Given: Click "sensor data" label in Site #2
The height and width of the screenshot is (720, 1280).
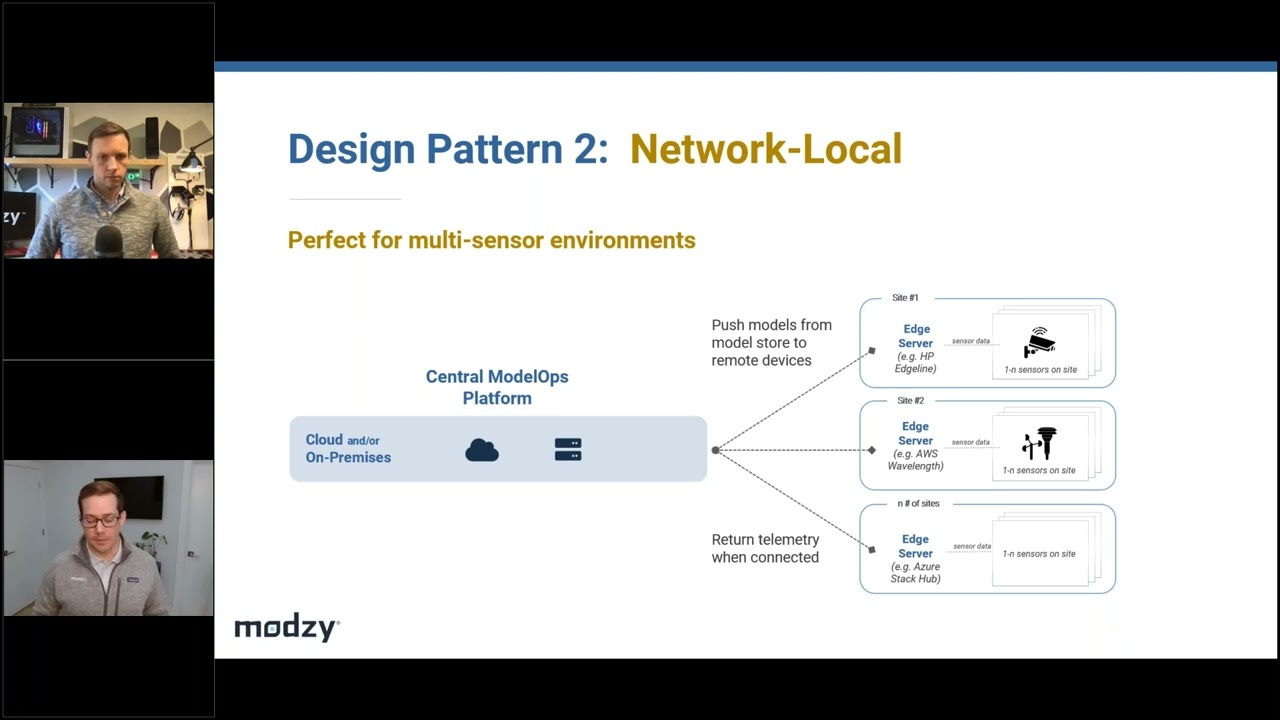Looking at the screenshot, I should (x=971, y=442).
